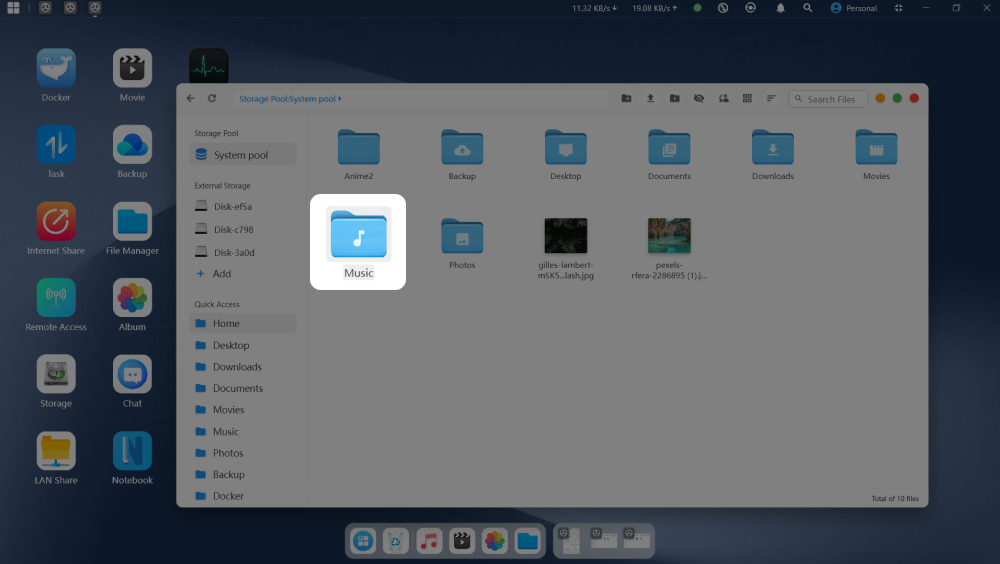This screenshot has height=564, width=1000.
Task: Toggle hidden files visibility eye icon
Action: point(699,98)
